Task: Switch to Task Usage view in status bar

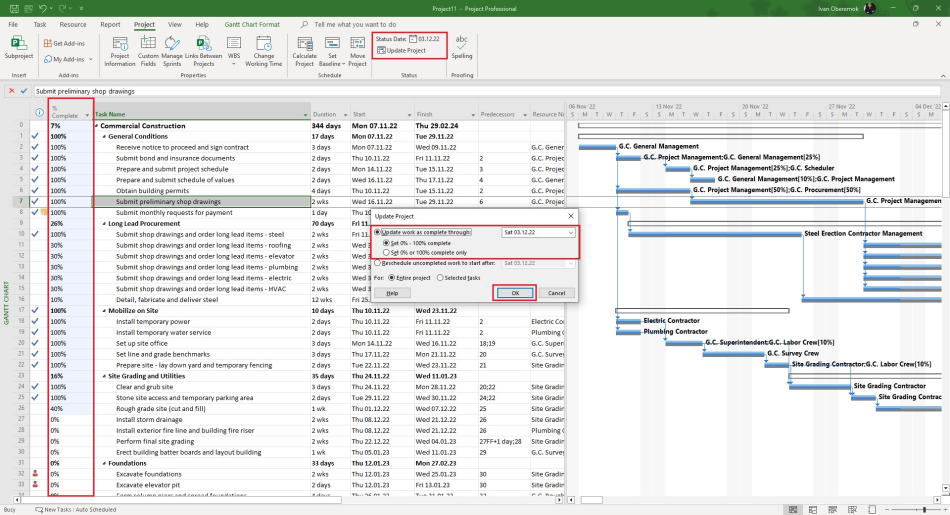Action: 812,510
